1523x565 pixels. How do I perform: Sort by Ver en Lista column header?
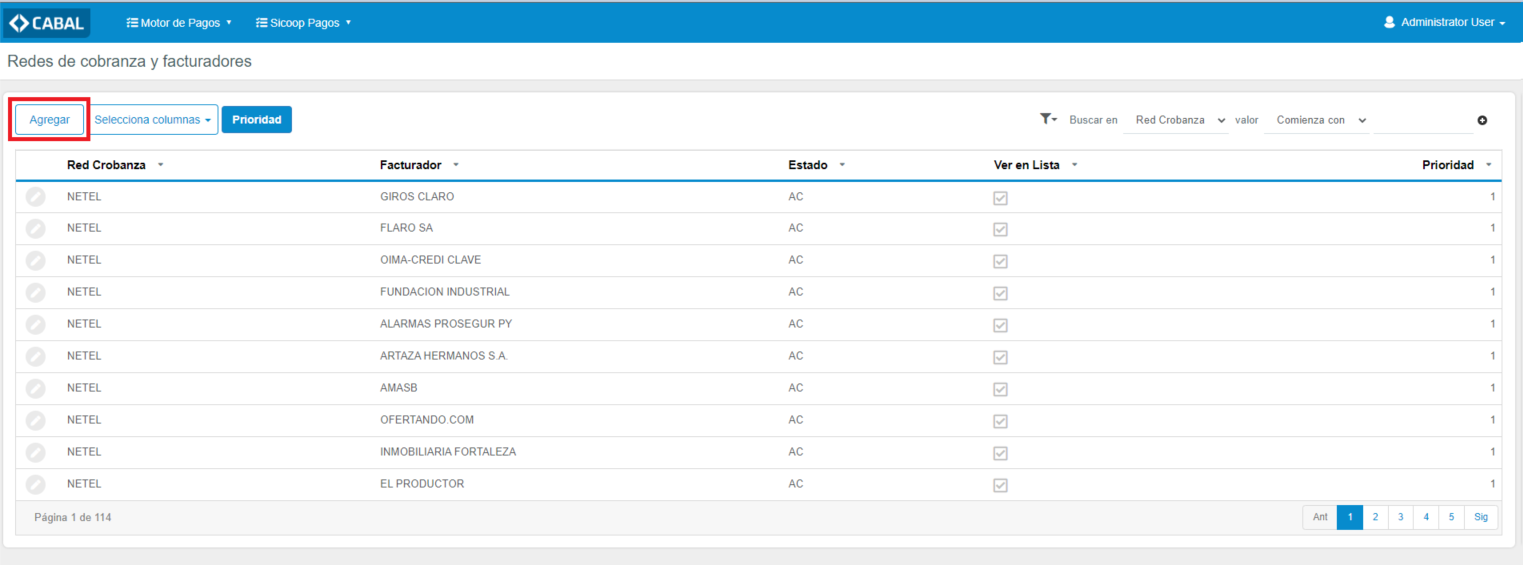tap(1029, 165)
